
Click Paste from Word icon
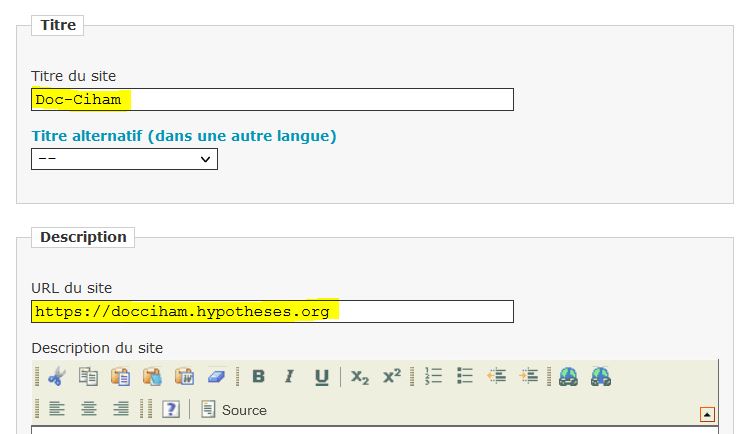coord(184,376)
